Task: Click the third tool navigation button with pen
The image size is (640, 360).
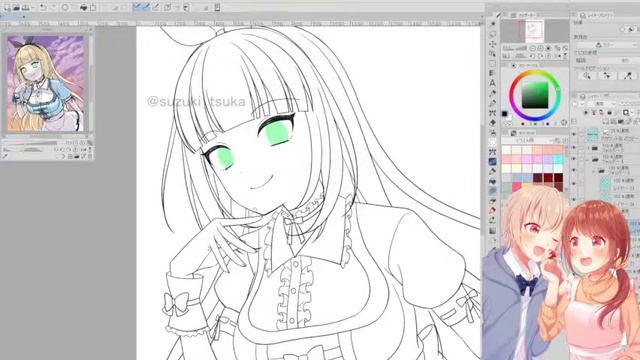Action: point(628,76)
